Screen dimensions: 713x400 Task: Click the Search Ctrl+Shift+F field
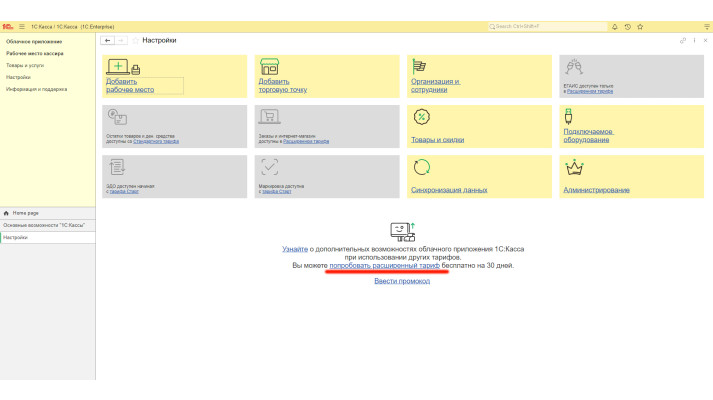point(547,27)
